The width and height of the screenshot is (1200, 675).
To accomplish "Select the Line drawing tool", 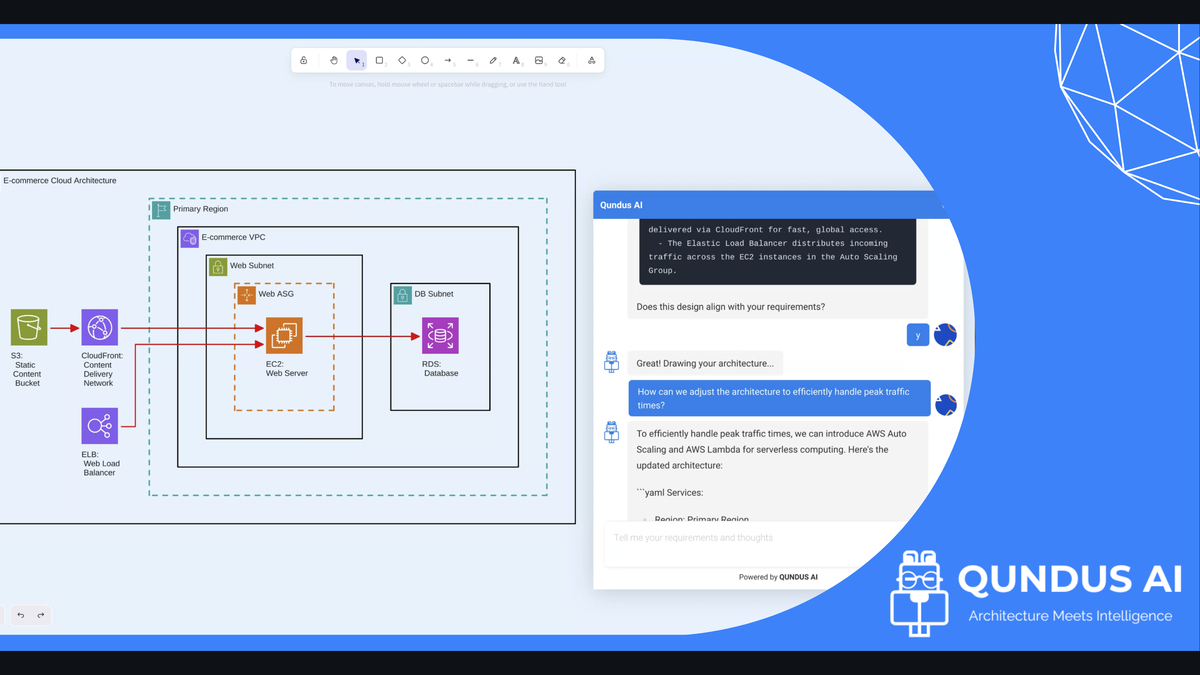I will (x=471, y=61).
